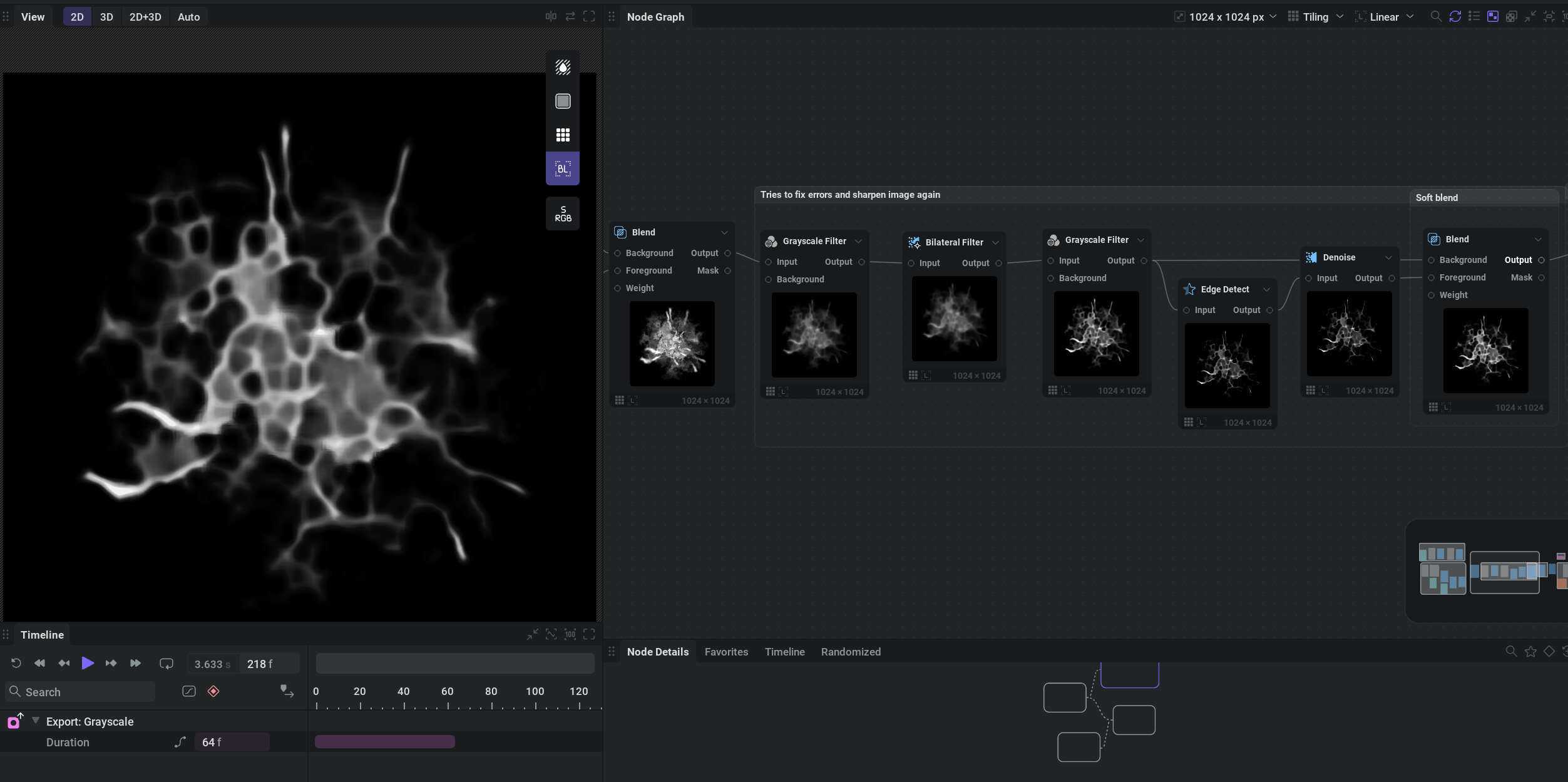Click the tiling grid icon on the Denoise node
Image resolution: width=1568 pixels, height=782 pixels.
click(1311, 389)
